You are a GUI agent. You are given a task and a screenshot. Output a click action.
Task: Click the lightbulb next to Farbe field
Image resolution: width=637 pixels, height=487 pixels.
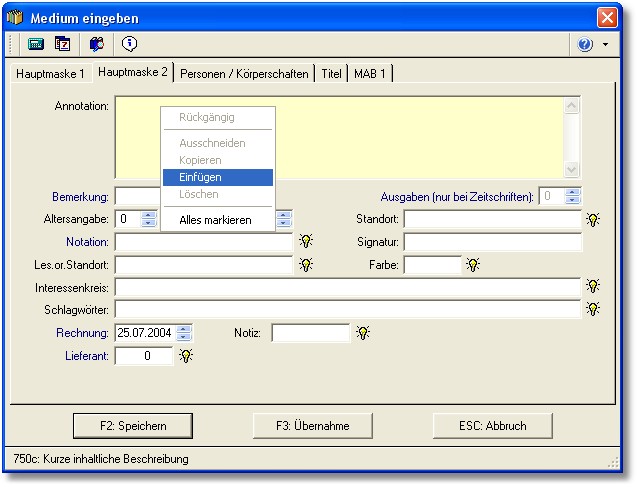[x=473, y=265]
